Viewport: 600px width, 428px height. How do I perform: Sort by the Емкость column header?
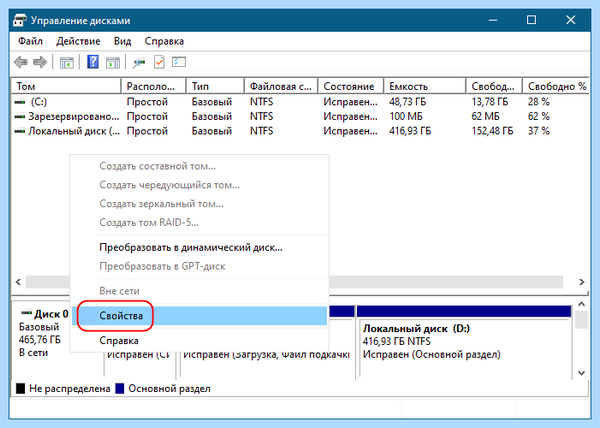coord(425,86)
